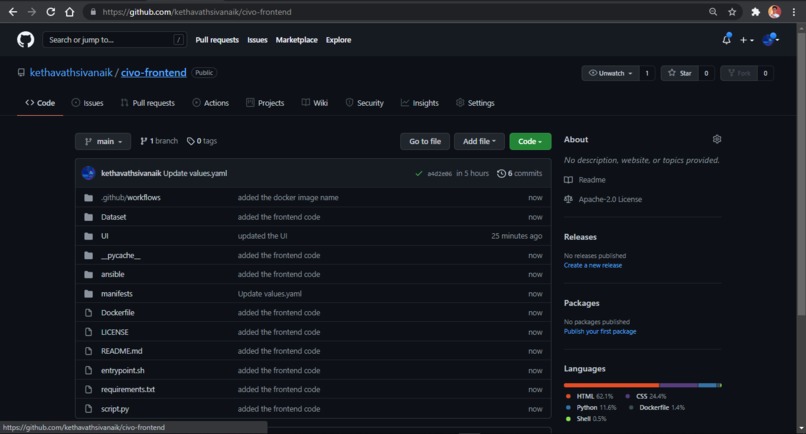Open the README.md file

(x=122, y=351)
